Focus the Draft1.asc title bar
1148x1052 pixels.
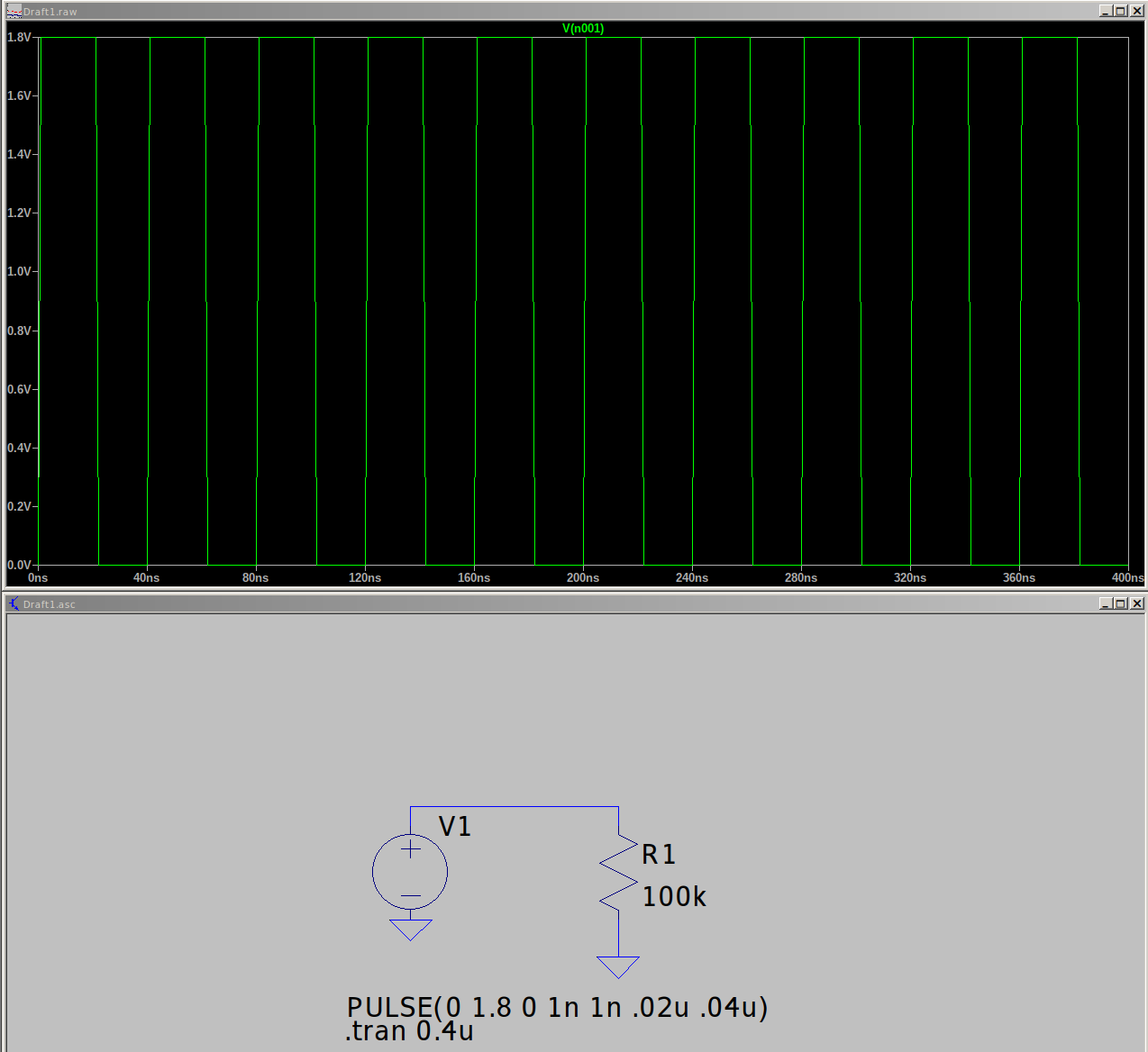coord(541,603)
